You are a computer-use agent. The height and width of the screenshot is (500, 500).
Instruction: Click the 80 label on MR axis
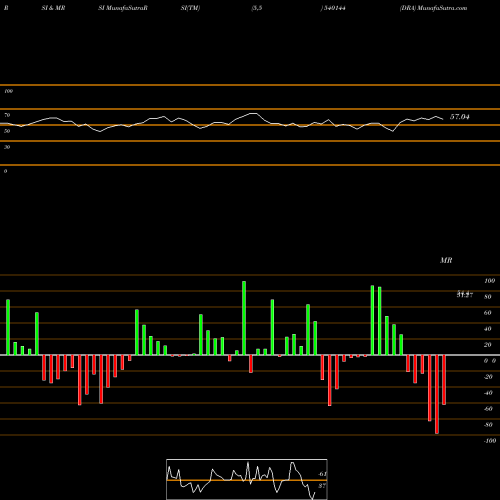click(488, 297)
